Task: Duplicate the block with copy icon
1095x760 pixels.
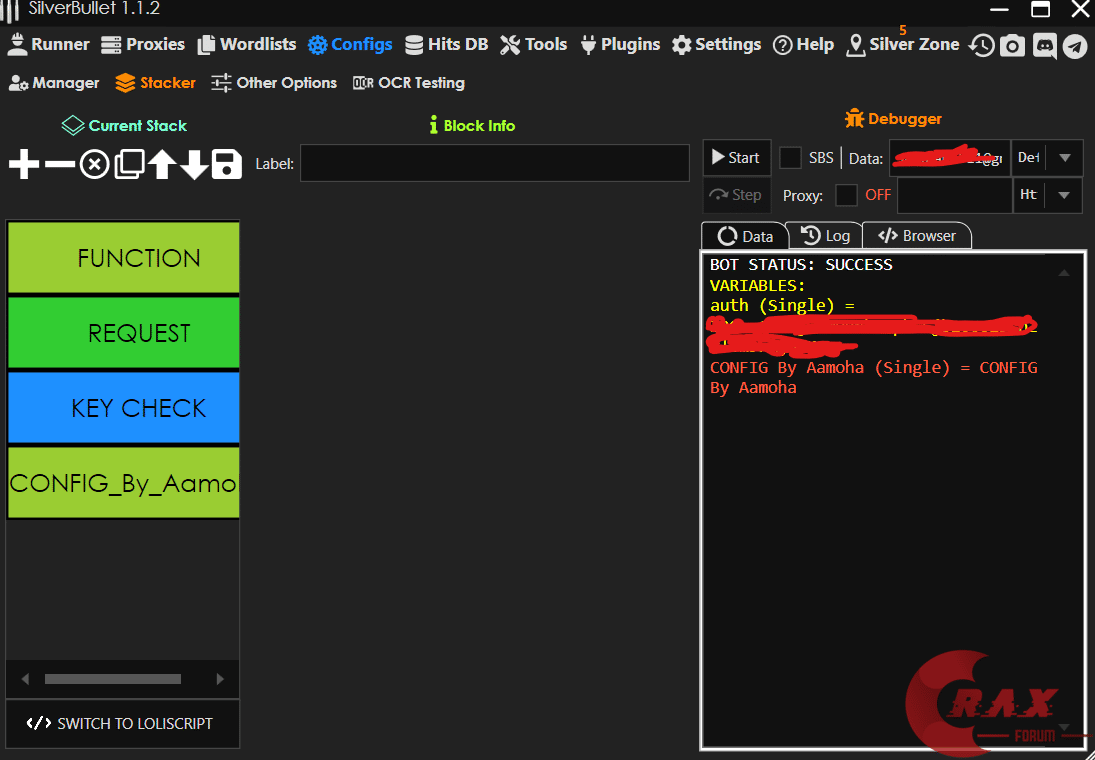Action: click(129, 165)
